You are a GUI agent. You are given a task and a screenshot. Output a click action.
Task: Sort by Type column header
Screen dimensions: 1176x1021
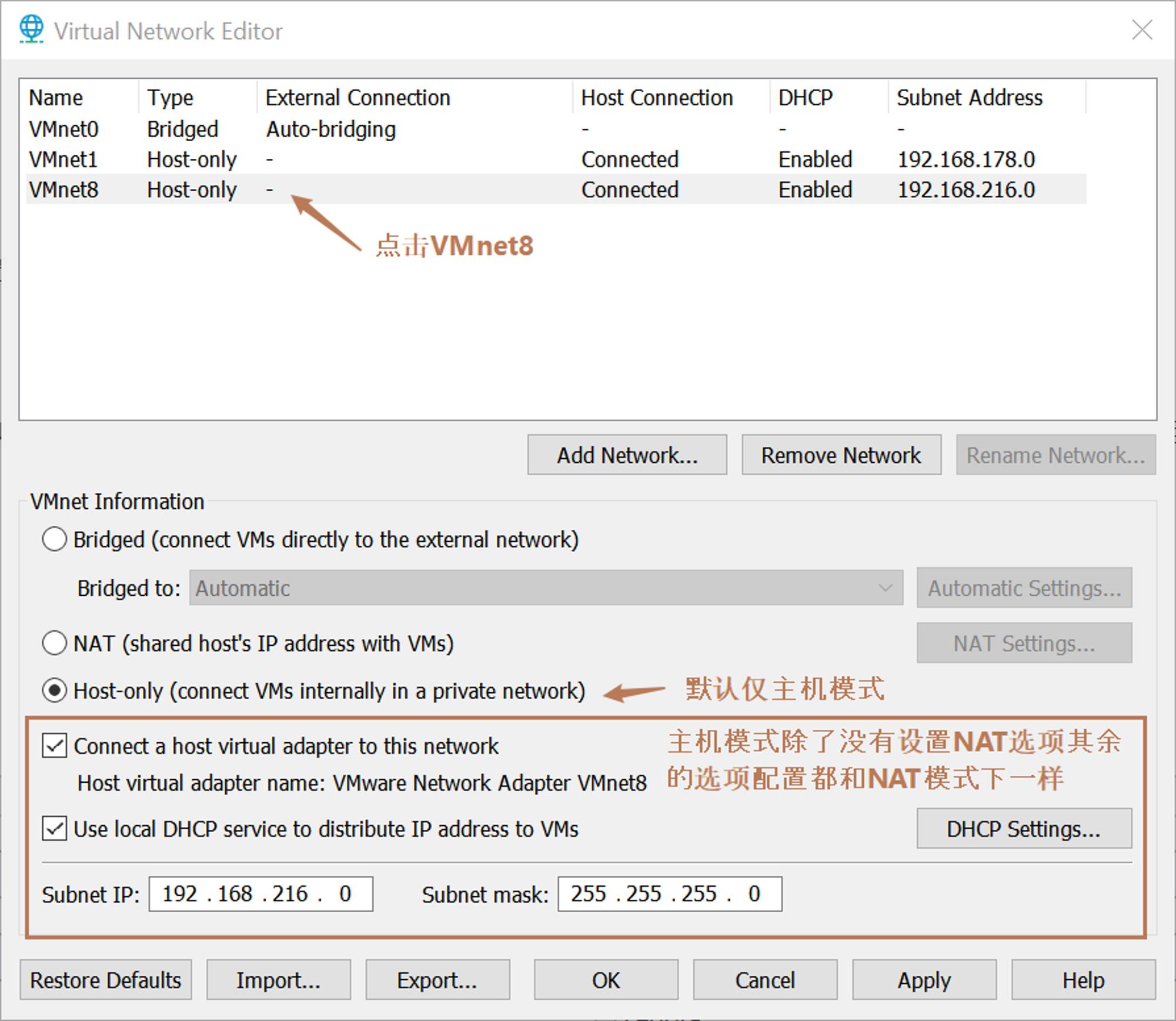coord(198,97)
